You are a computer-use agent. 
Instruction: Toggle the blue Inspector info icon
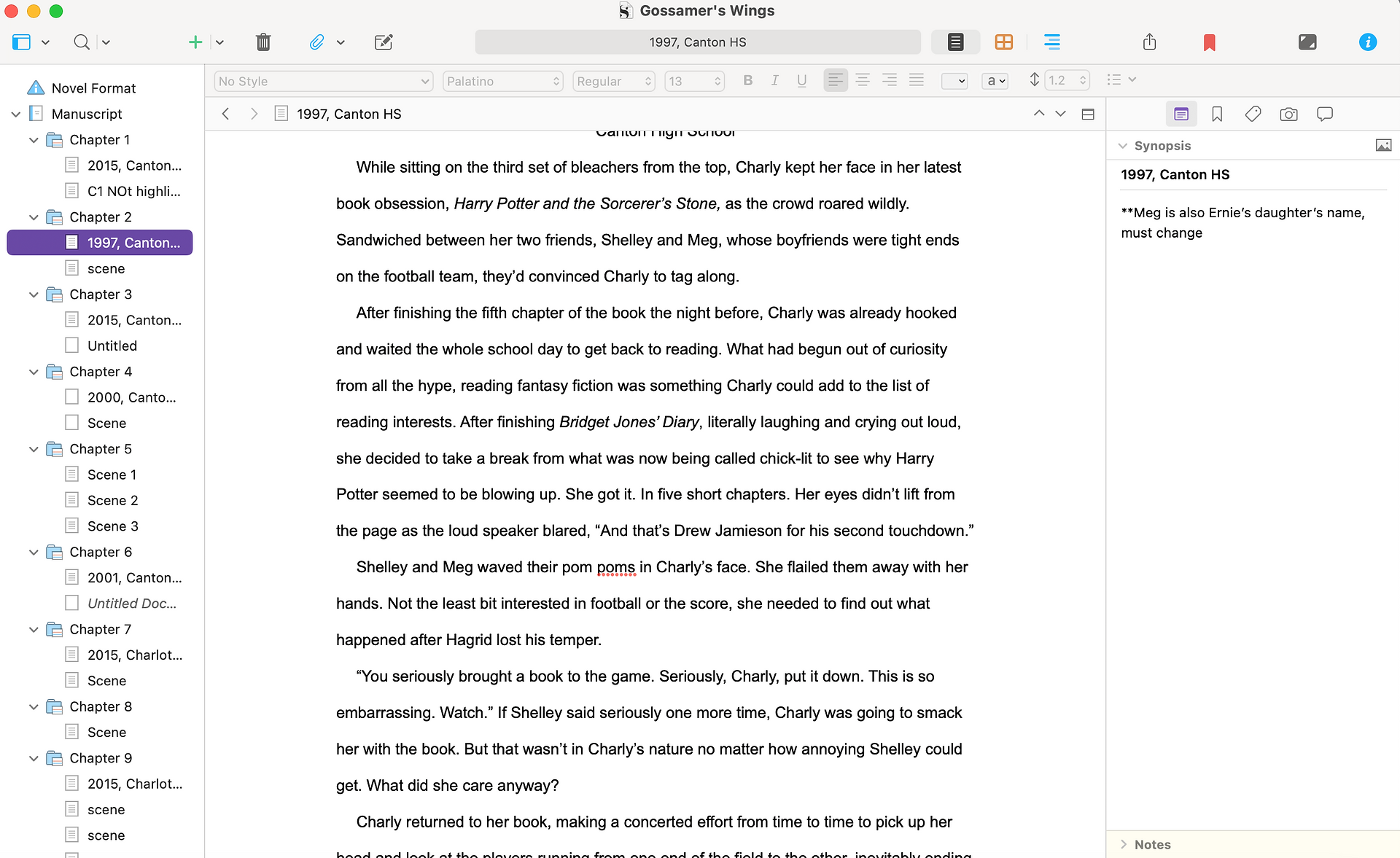pyautogui.click(x=1368, y=42)
